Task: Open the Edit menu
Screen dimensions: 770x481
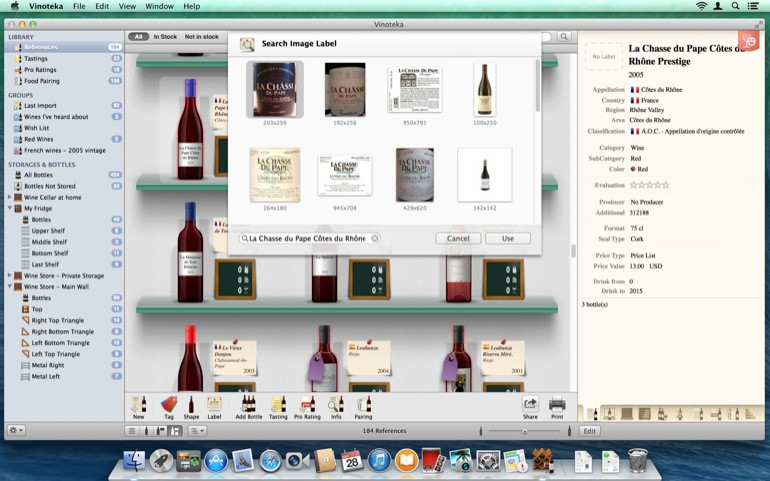Action: (102, 6)
